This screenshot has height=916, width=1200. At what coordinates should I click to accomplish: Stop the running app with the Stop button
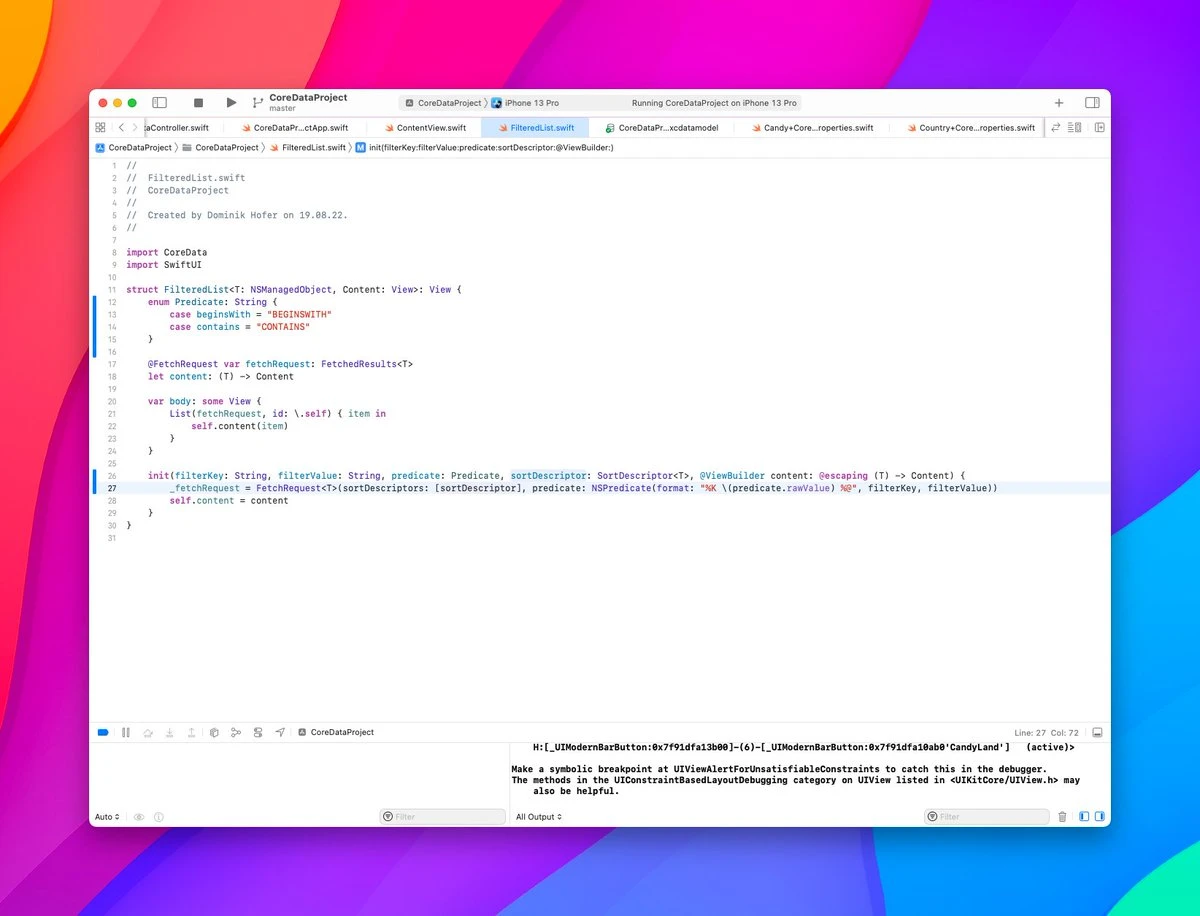point(198,103)
